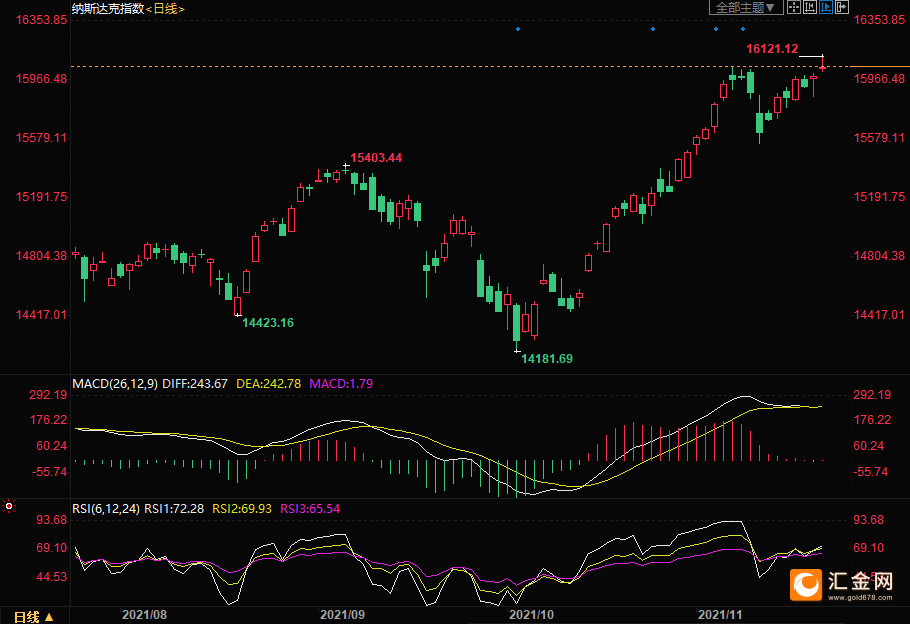Click the yellow RSI2:69.93 value
This screenshot has height=624, width=910.
242,508
